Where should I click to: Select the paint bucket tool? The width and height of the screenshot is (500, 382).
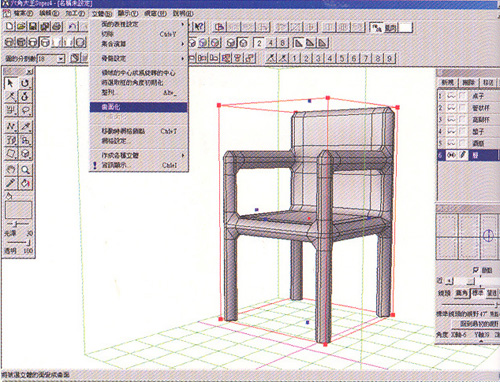coord(25,183)
